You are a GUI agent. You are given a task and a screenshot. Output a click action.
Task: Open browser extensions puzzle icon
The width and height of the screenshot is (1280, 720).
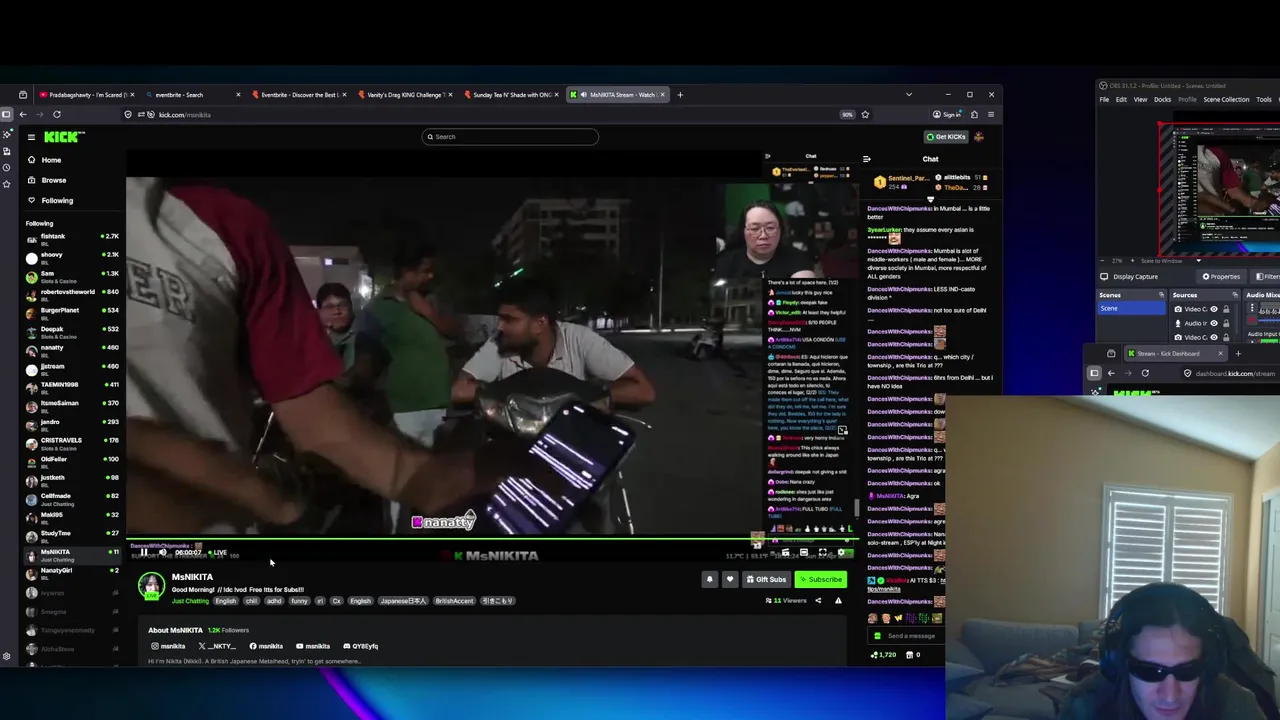coord(975,115)
